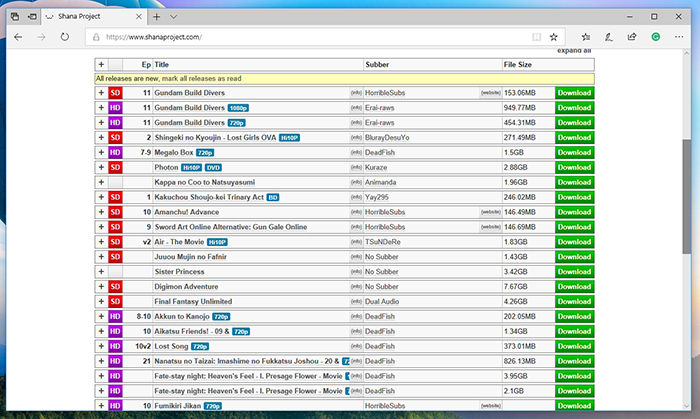Click the TSuNDeRe subber name
The height and width of the screenshot is (419, 700).
tap(383, 242)
